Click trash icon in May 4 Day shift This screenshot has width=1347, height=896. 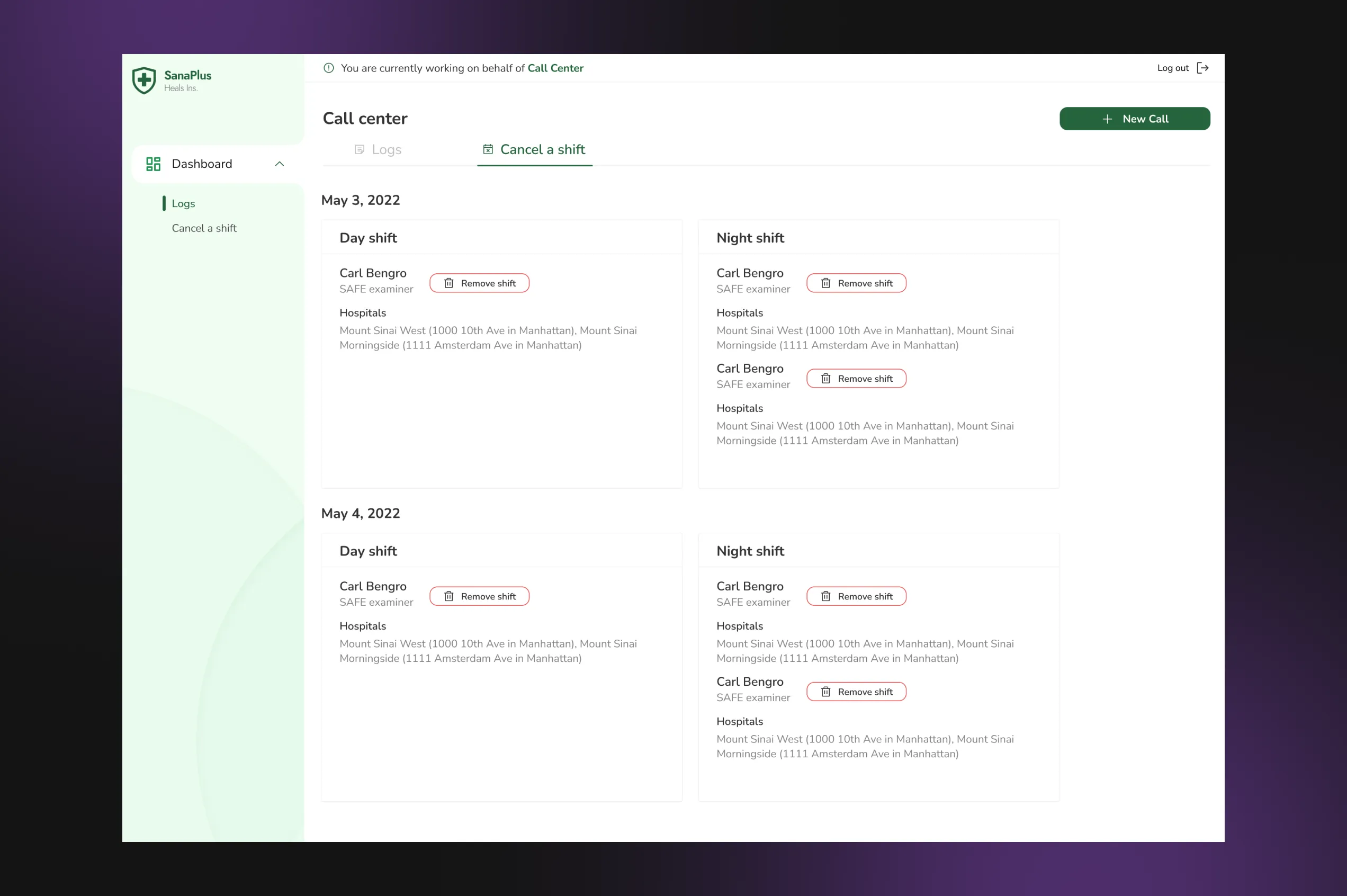click(449, 597)
